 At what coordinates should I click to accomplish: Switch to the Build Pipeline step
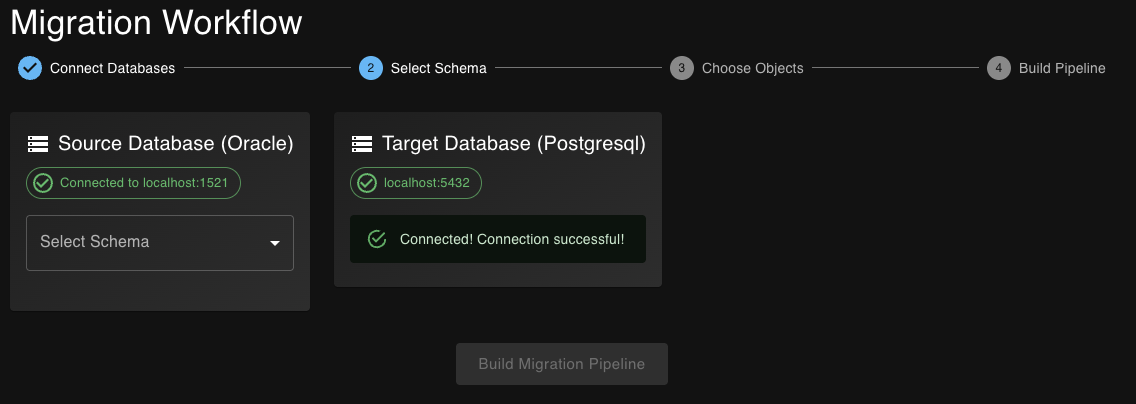pos(1062,68)
